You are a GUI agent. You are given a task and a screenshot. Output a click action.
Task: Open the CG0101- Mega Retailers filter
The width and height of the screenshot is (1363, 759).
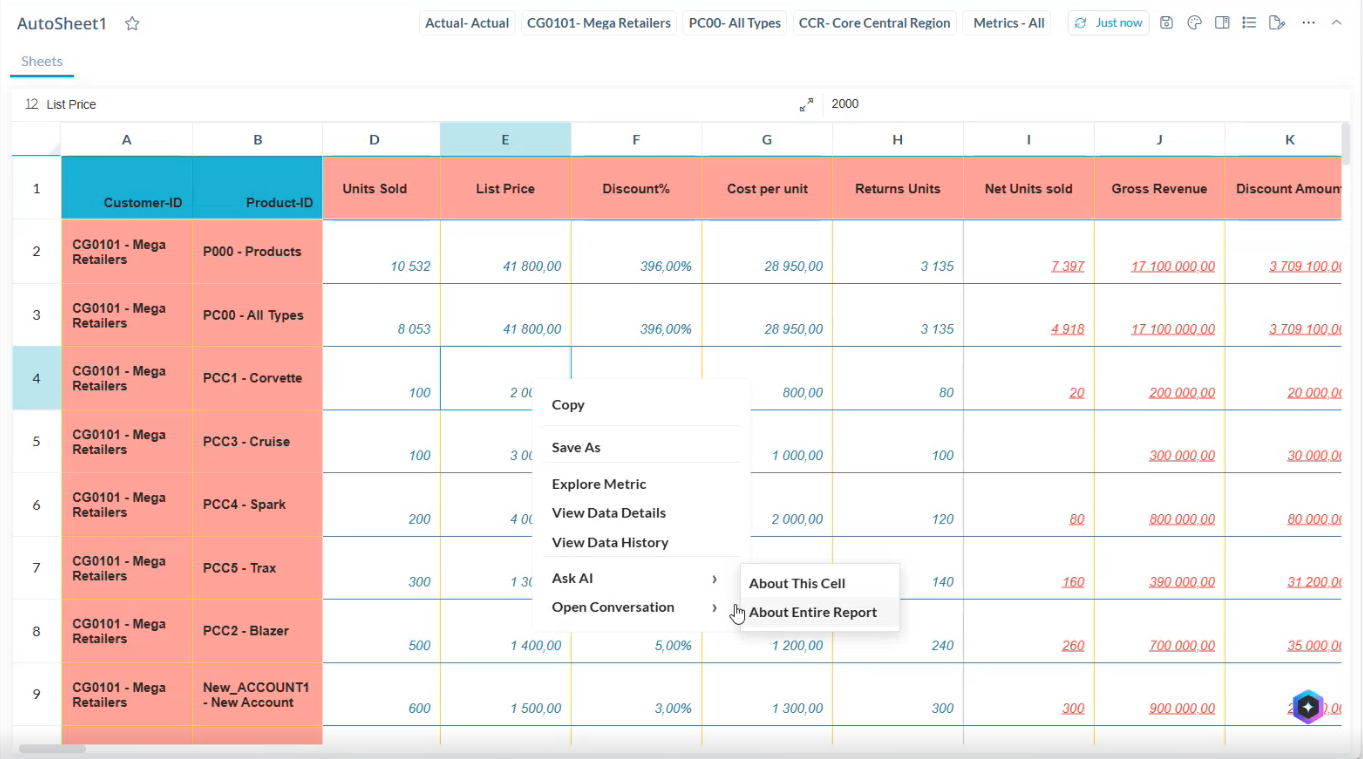click(x=599, y=23)
